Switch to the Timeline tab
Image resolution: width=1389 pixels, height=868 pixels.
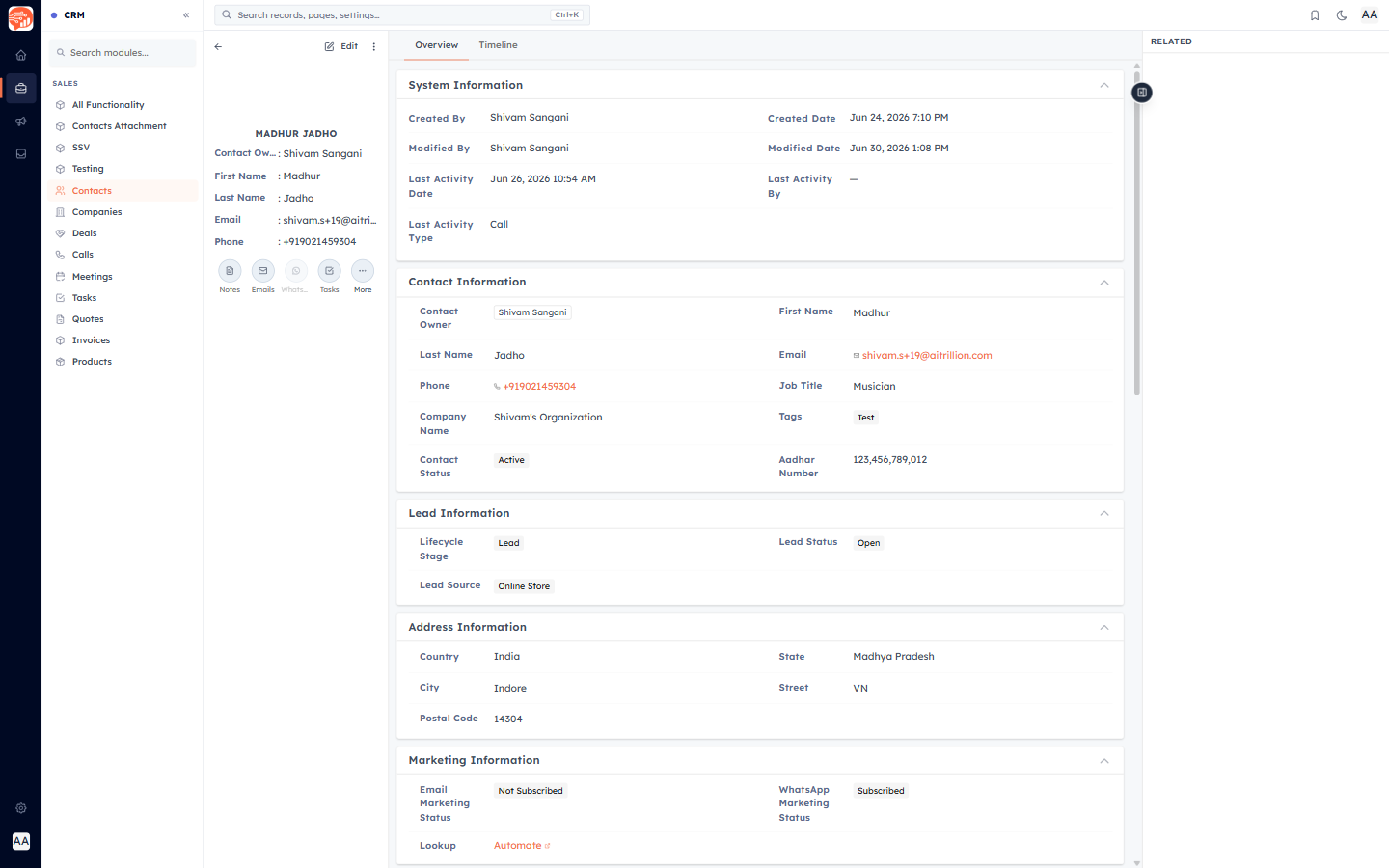498,45
